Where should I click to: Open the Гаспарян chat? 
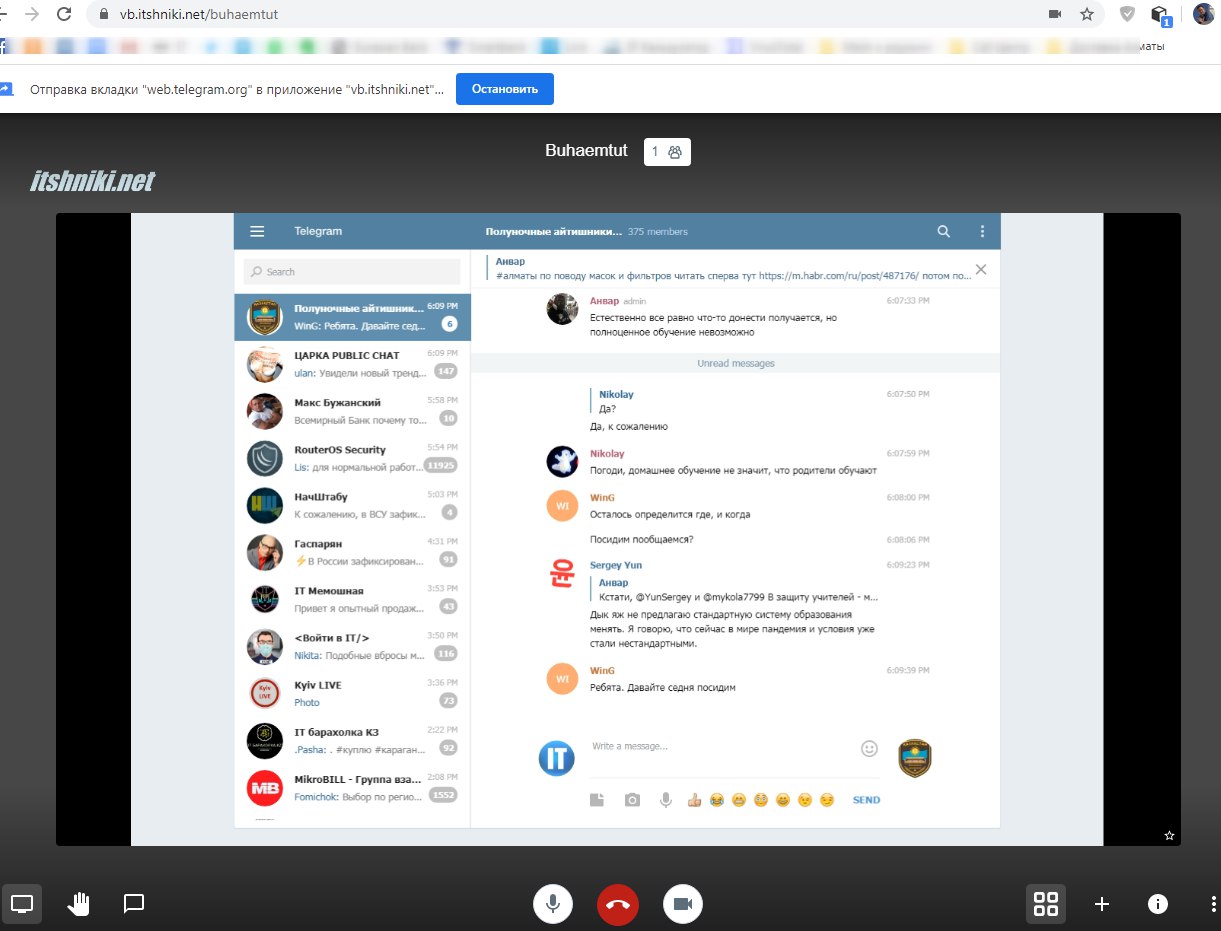click(x=352, y=552)
